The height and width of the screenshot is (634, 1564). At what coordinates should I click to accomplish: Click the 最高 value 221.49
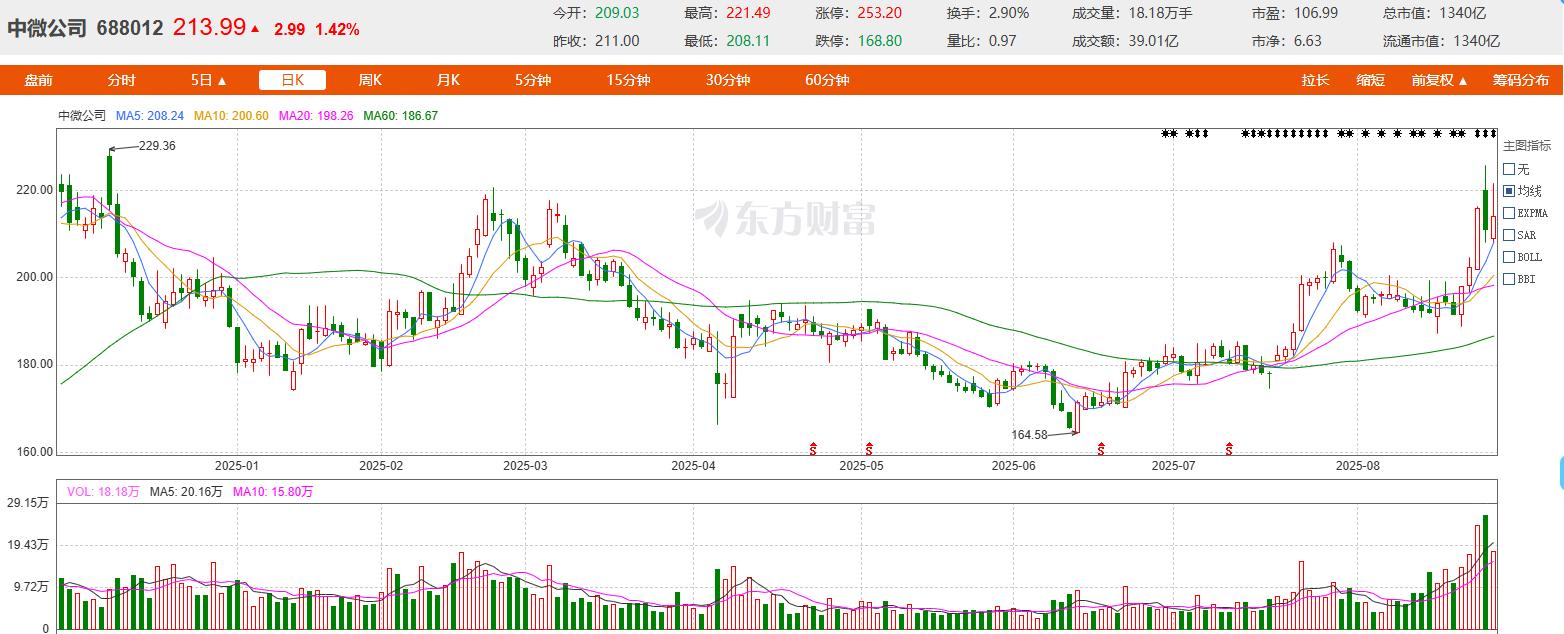[x=748, y=13]
